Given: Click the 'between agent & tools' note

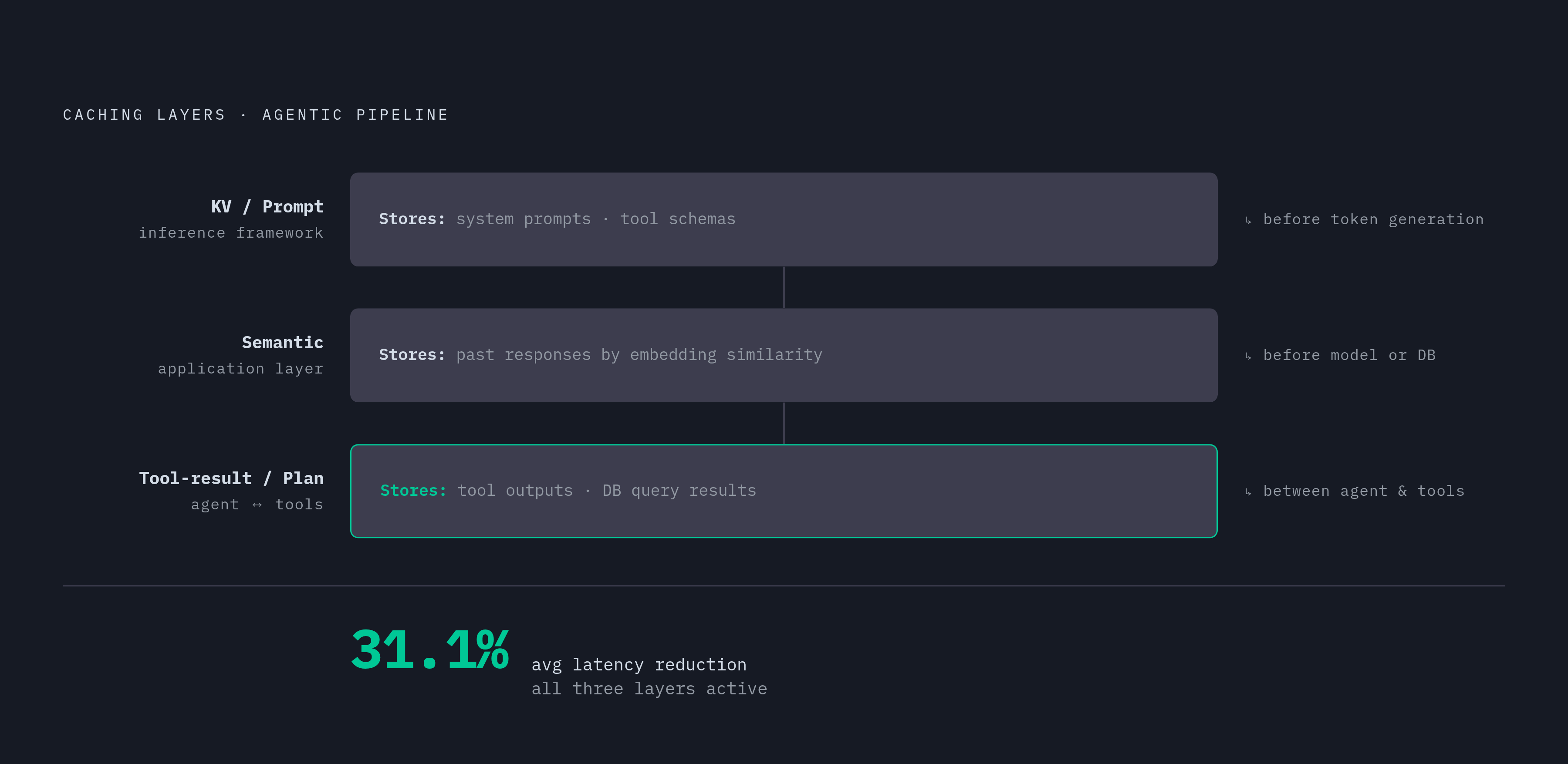Looking at the screenshot, I should 1363,491.
